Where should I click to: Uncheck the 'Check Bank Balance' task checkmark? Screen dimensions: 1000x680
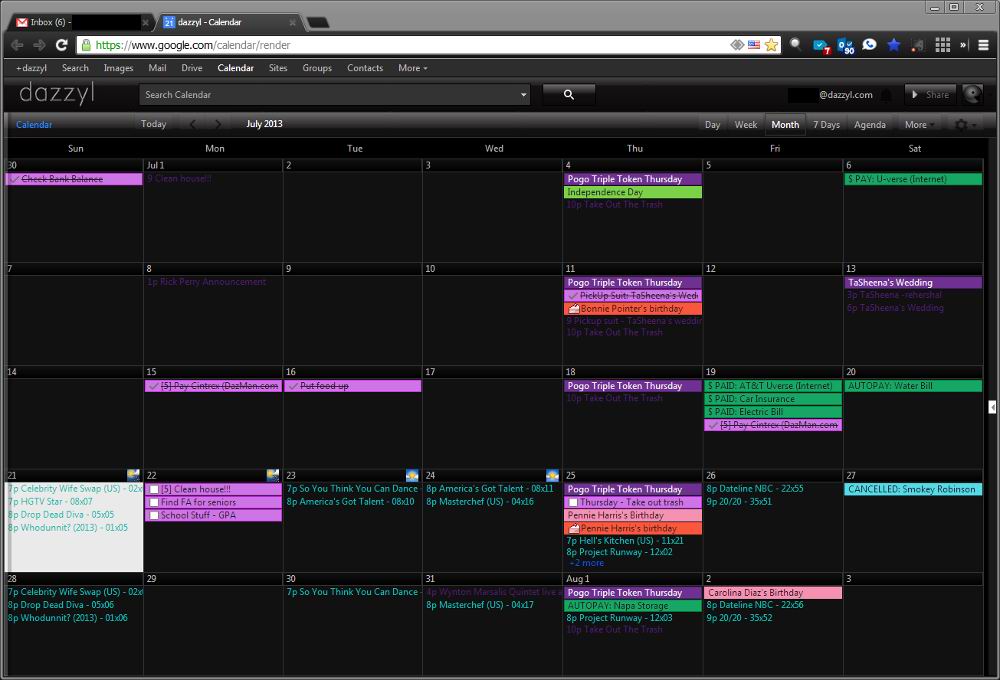coord(14,179)
